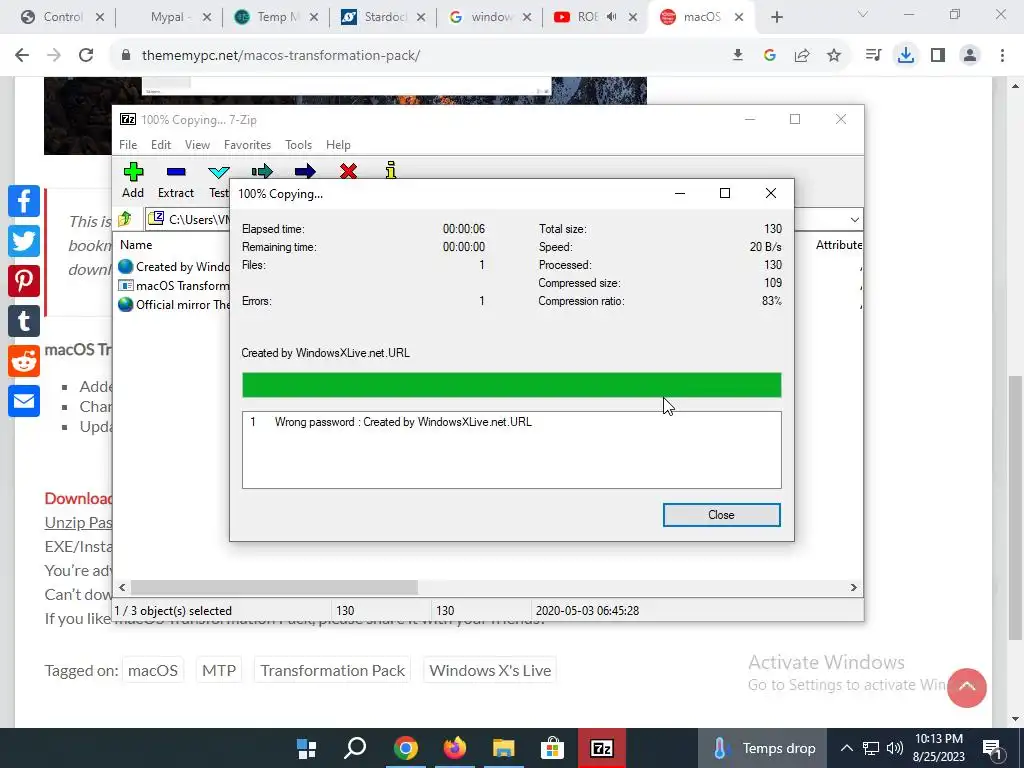Mute the ROE YouTube tab audio icon
Screen dimensions: 1024x768
pyautogui.click(x=611, y=17)
